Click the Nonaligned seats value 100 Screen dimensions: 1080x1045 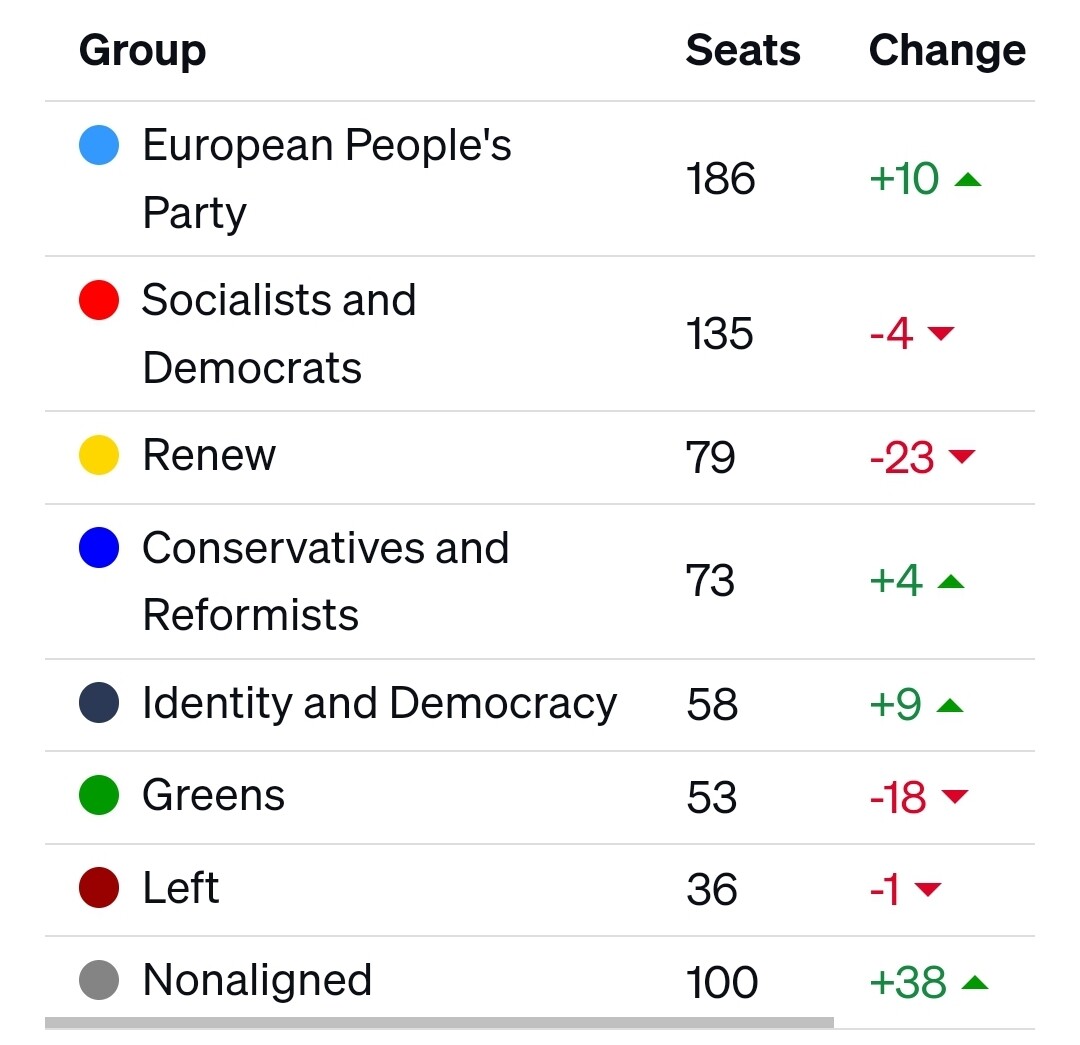tap(722, 982)
